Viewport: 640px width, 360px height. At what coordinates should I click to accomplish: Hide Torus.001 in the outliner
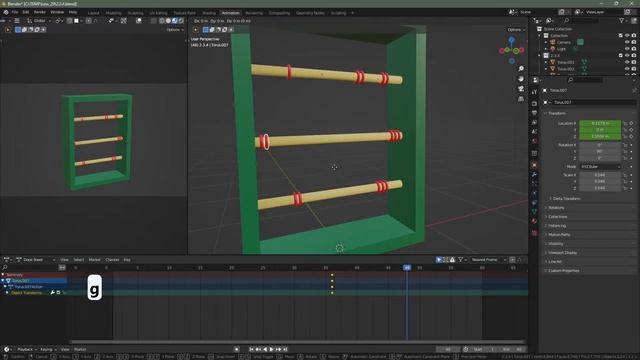(x=627, y=62)
